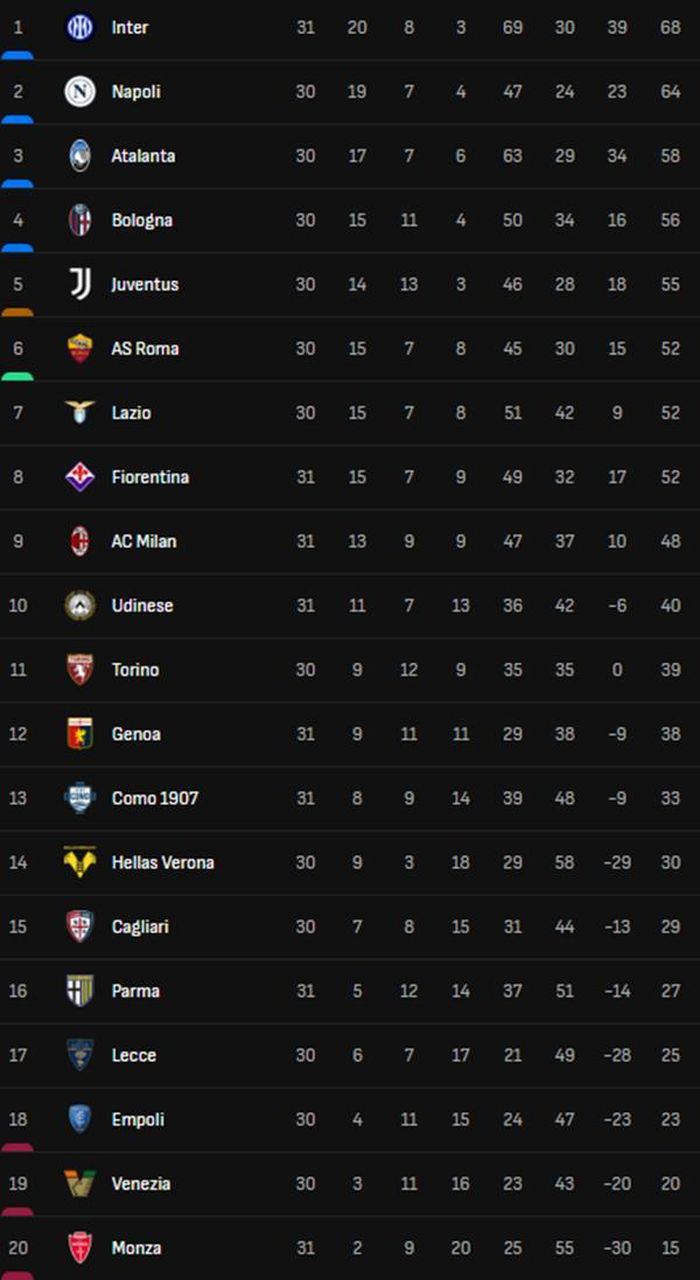Click the Hellas Verona yellow crest

click(x=80, y=862)
